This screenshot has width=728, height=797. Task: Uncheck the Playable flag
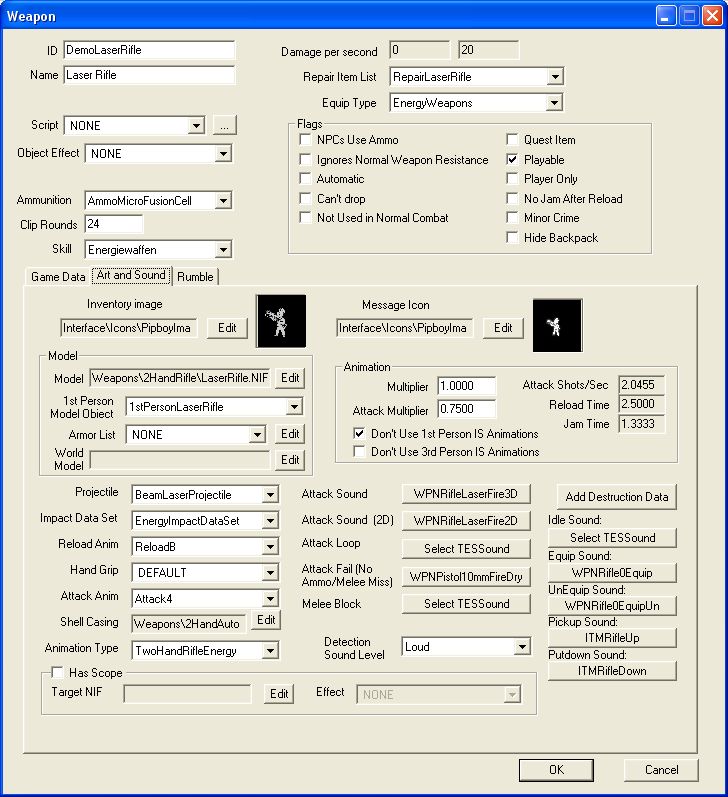tap(512, 160)
